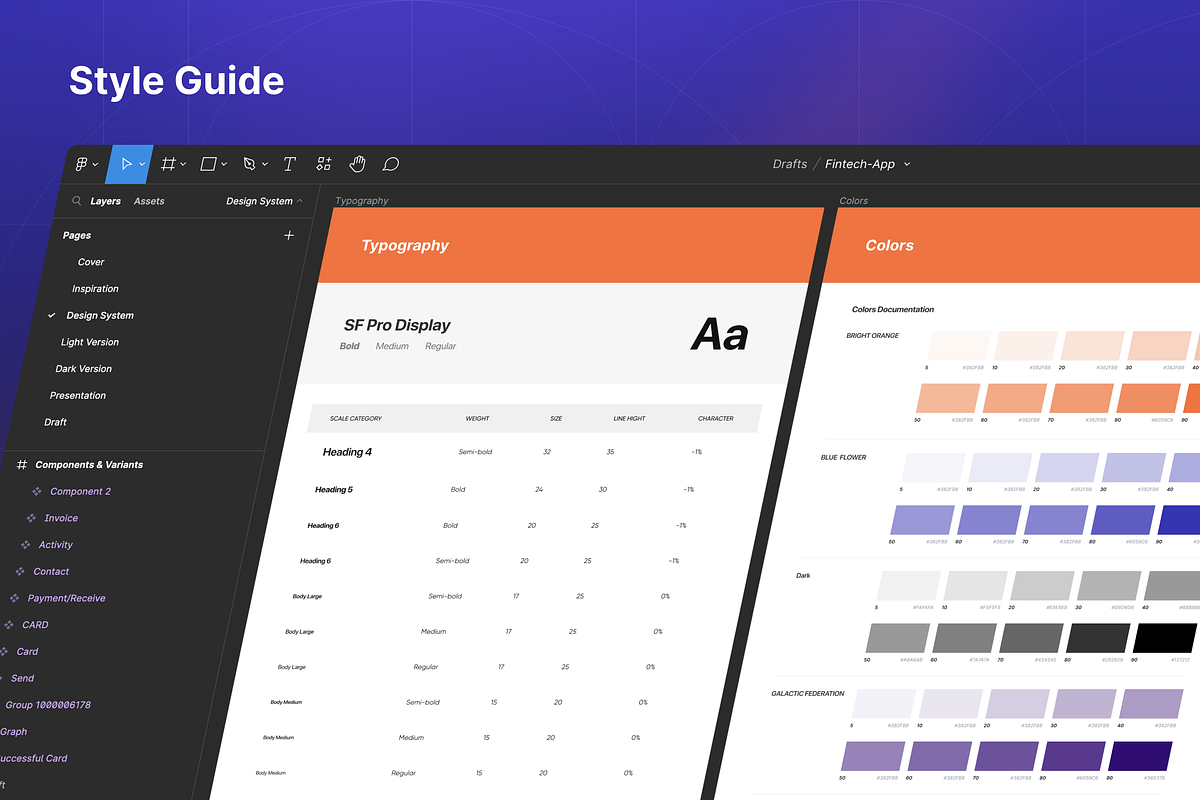Open the Cover page
The width and height of the screenshot is (1200, 800).
coord(91,262)
